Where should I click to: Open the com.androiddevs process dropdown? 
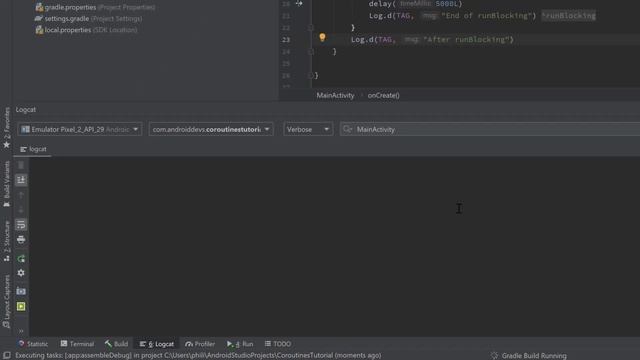(x=211, y=129)
